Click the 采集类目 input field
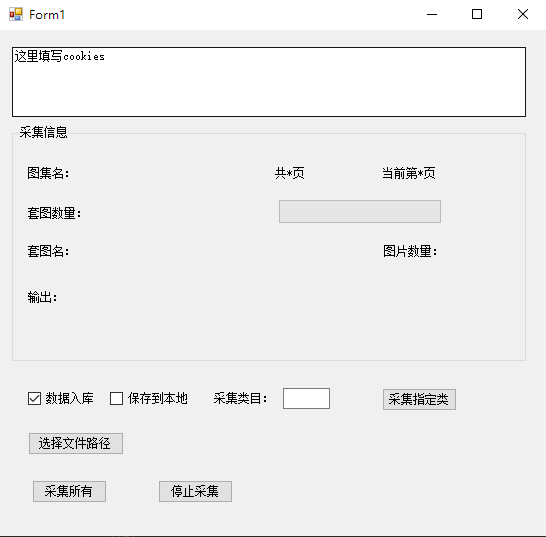The height and width of the screenshot is (537, 546). (x=306, y=398)
